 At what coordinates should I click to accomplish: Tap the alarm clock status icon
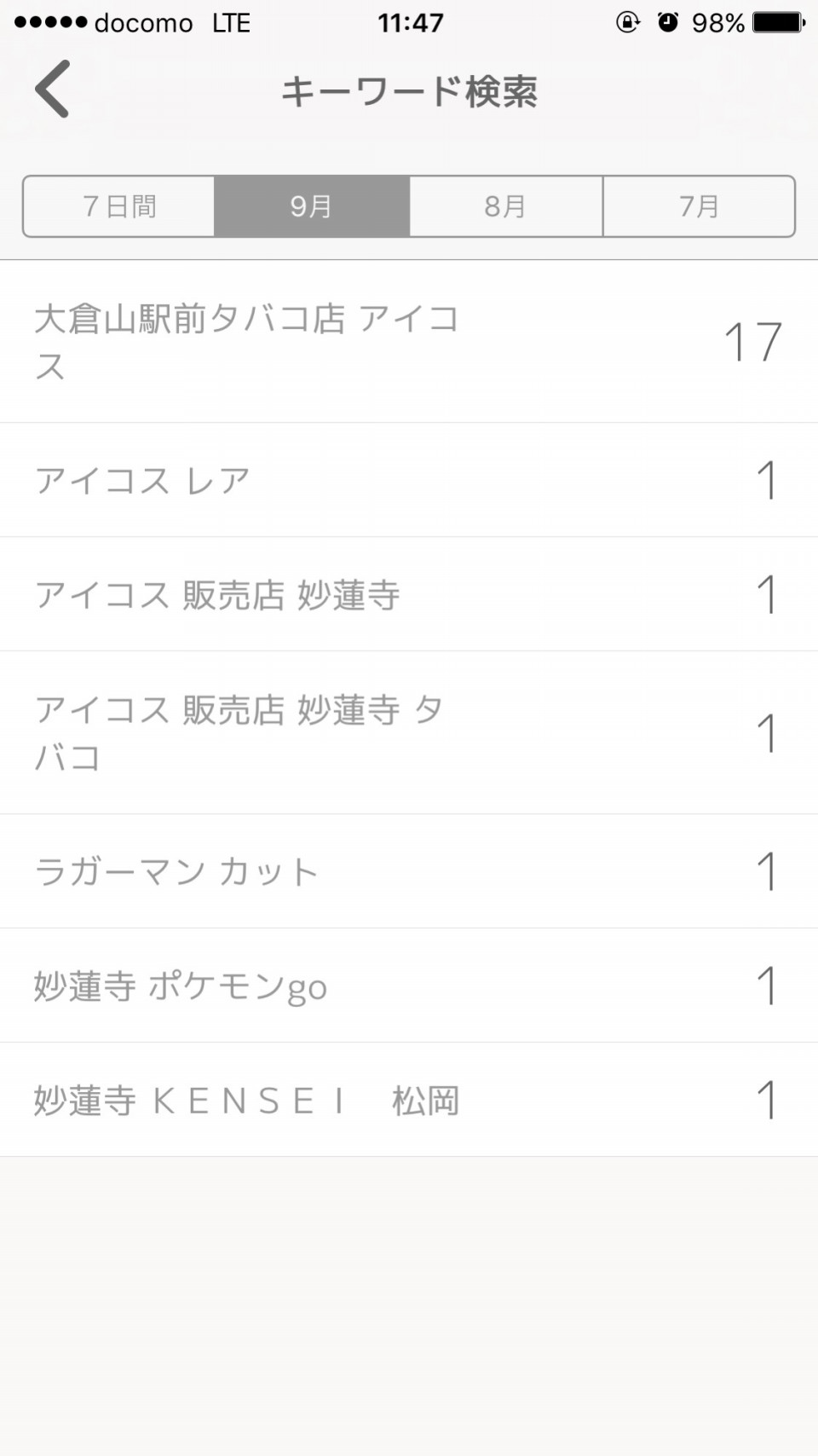point(668,22)
